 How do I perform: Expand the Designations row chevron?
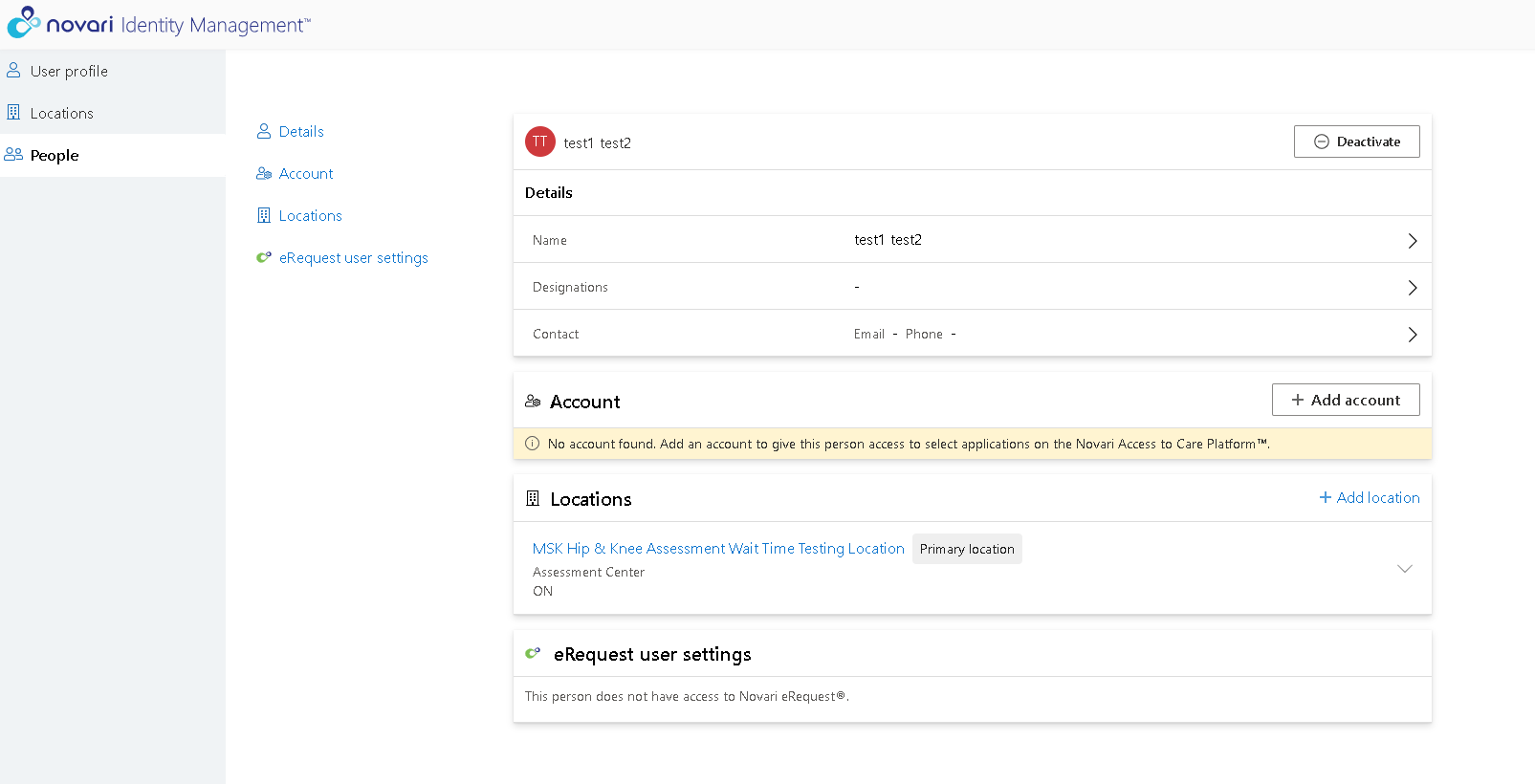tap(1413, 288)
